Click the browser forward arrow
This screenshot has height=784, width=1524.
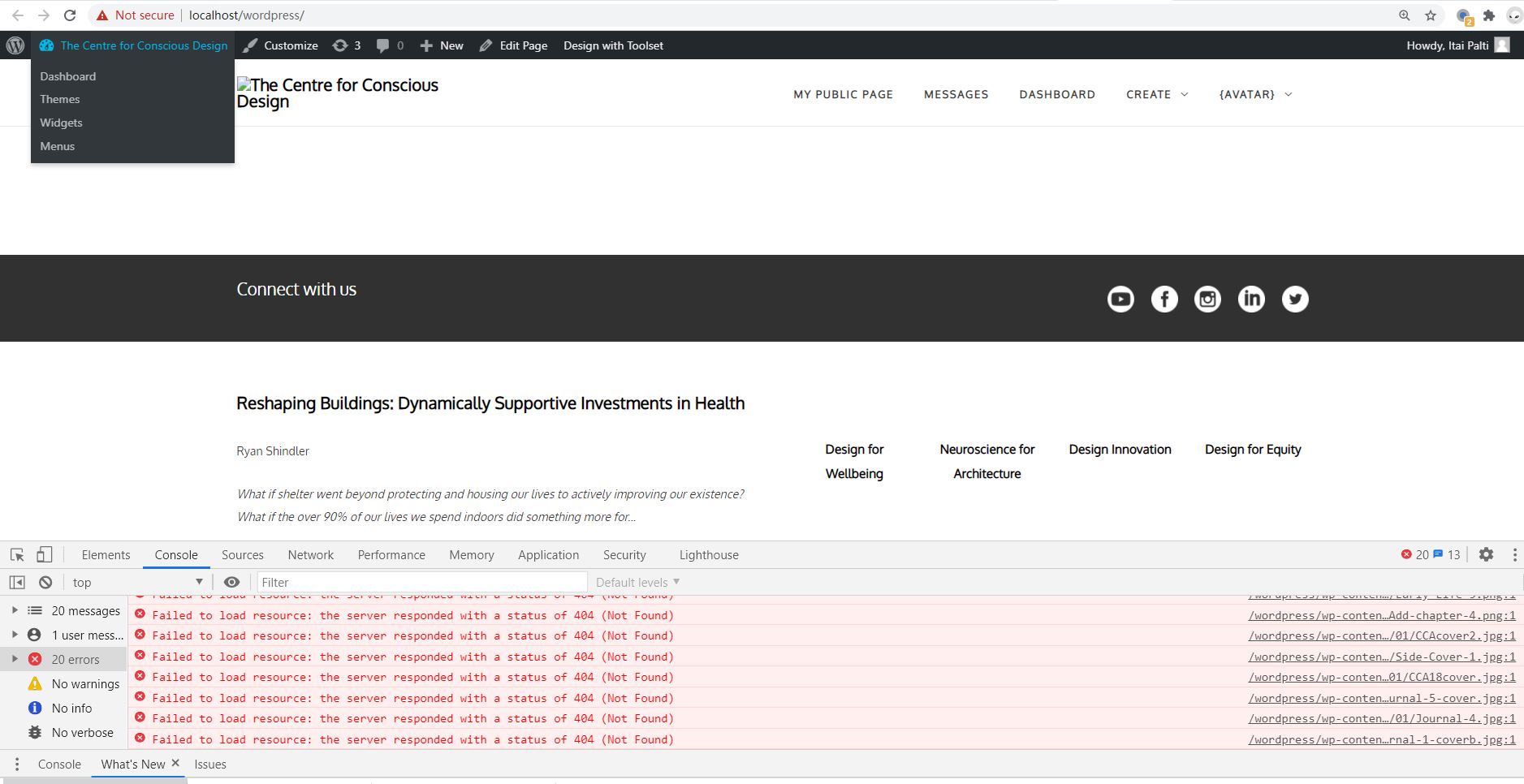pos(44,15)
